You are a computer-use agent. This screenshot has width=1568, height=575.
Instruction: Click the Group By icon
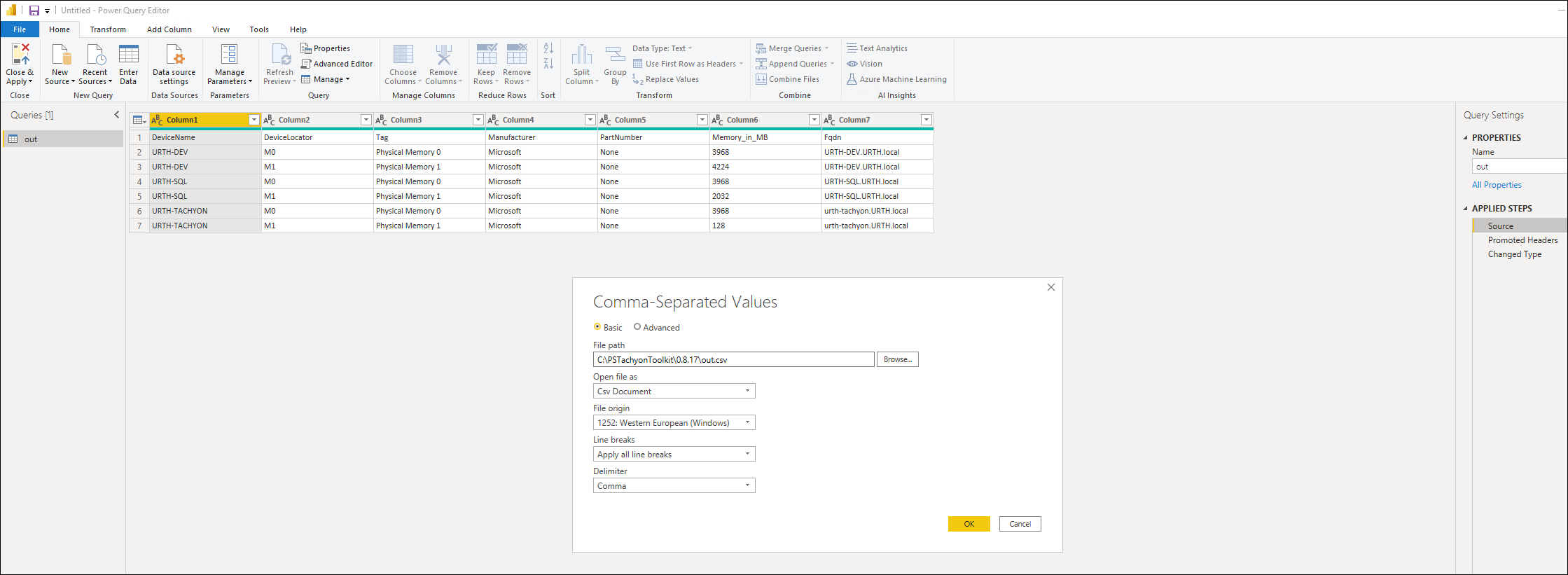tap(615, 55)
